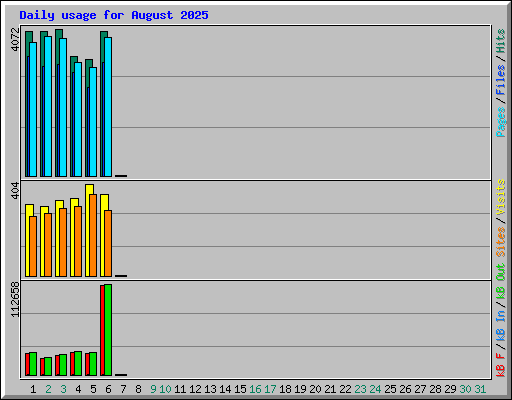Click the orange Sites bar for day 4
Viewport: 512px width, 400px height.
(78, 241)
